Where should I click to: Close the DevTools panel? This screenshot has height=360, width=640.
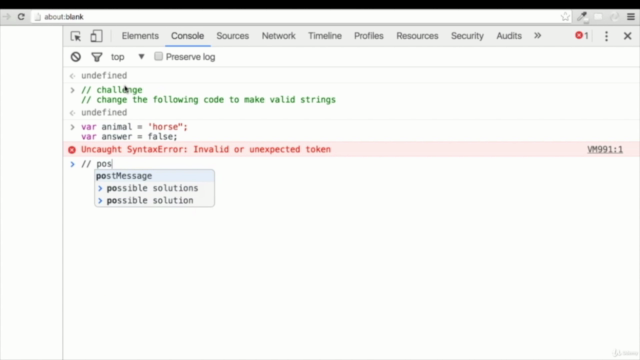(x=627, y=36)
